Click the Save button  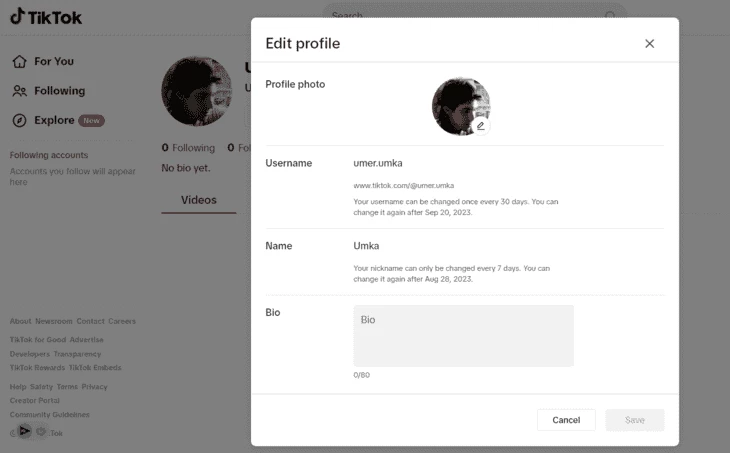pos(635,420)
